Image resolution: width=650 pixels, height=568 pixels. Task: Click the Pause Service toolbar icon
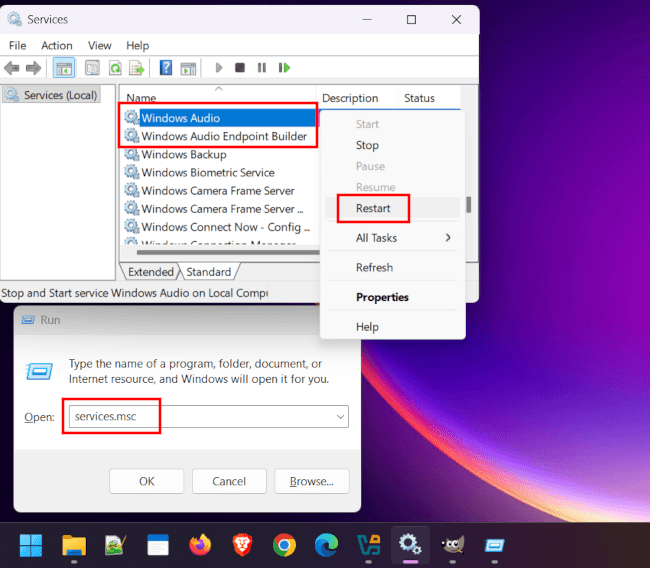tap(262, 68)
